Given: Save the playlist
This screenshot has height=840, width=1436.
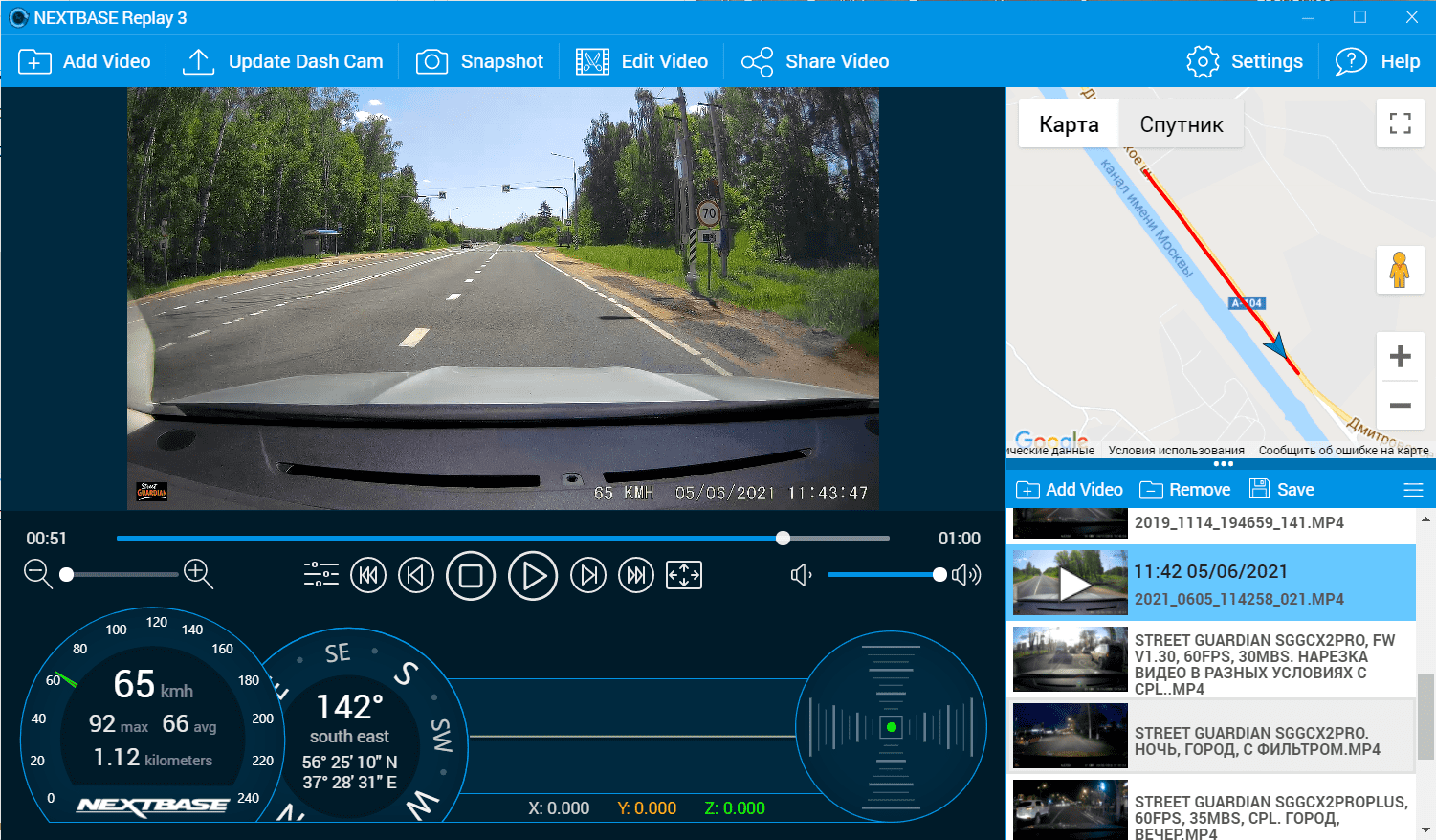Looking at the screenshot, I should 1282,490.
